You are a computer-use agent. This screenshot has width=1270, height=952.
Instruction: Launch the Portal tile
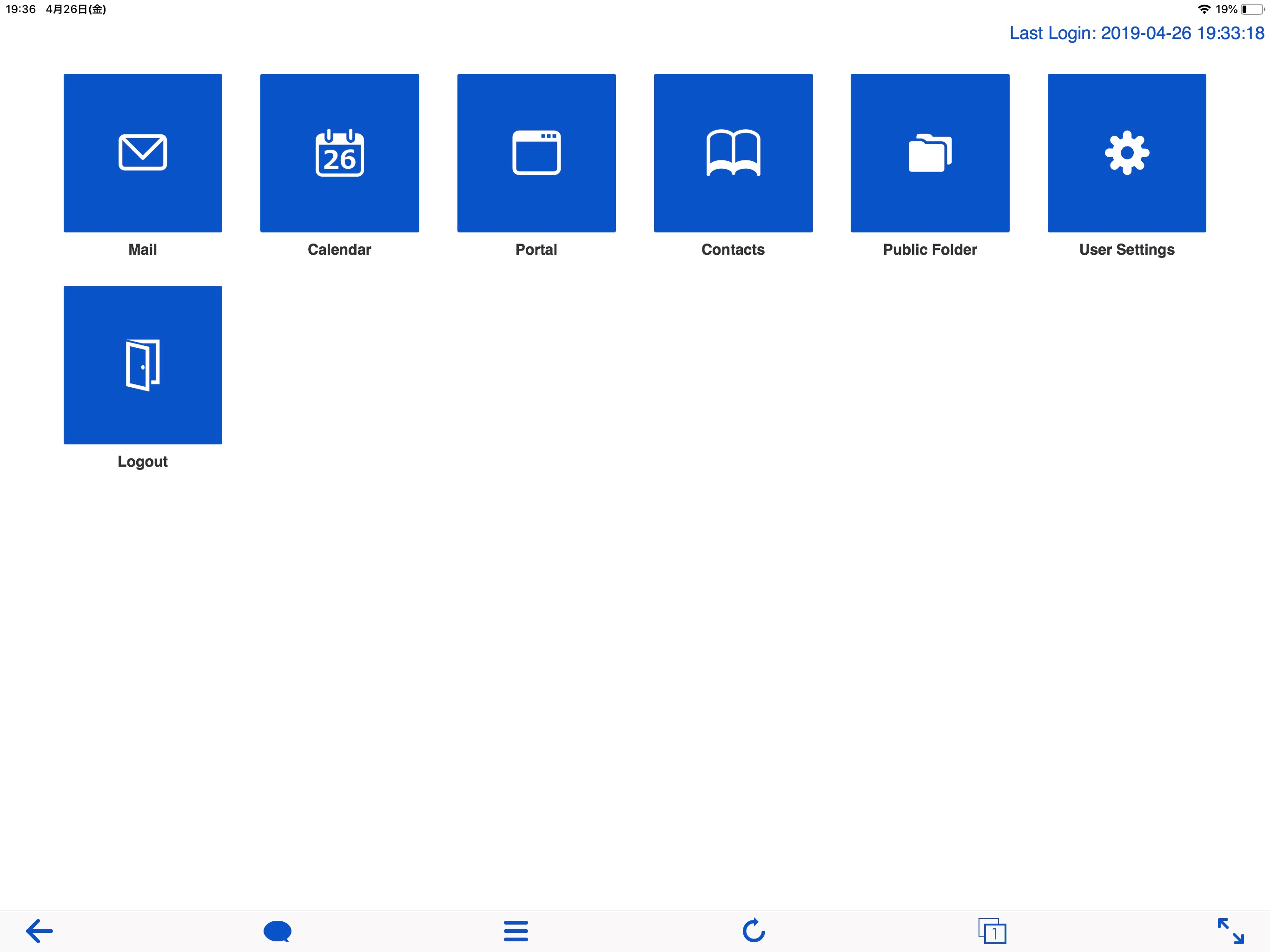536,153
